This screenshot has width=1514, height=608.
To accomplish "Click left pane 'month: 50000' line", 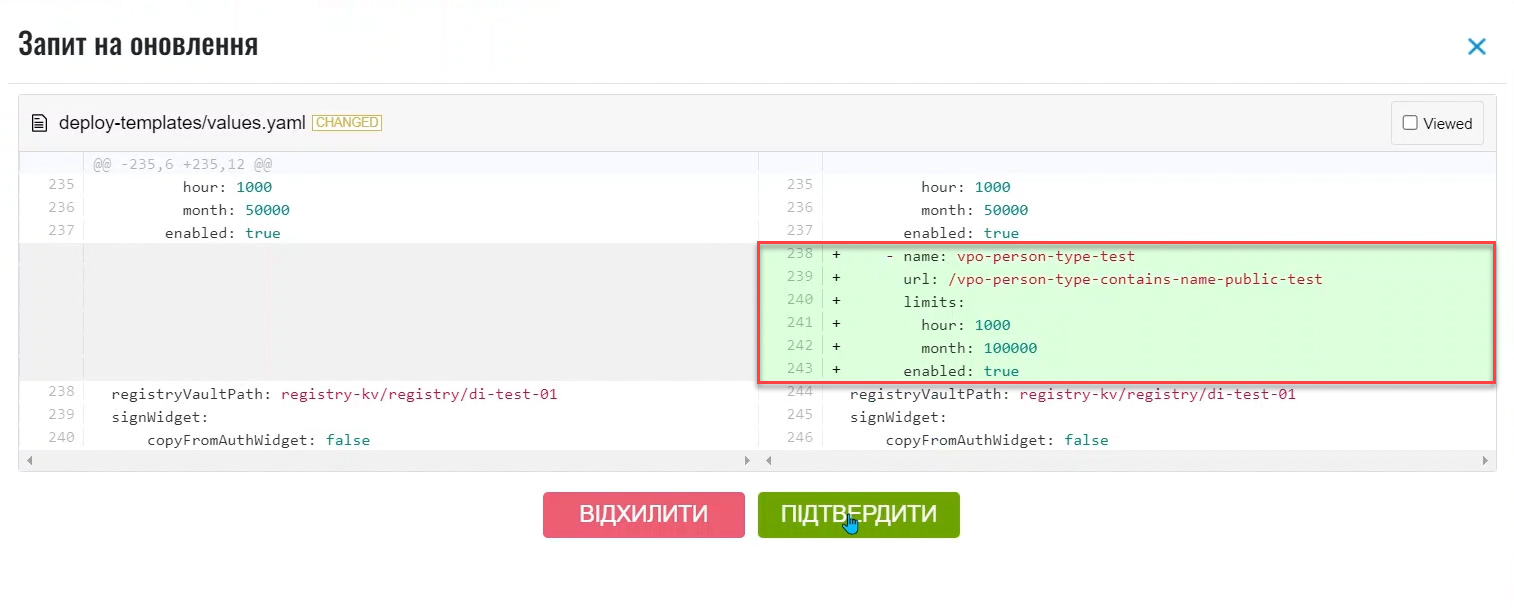I will (x=236, y=210).
